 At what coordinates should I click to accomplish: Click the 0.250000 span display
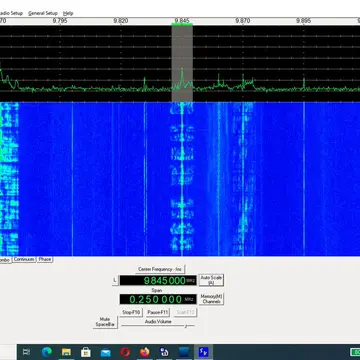tap(158, 299)
